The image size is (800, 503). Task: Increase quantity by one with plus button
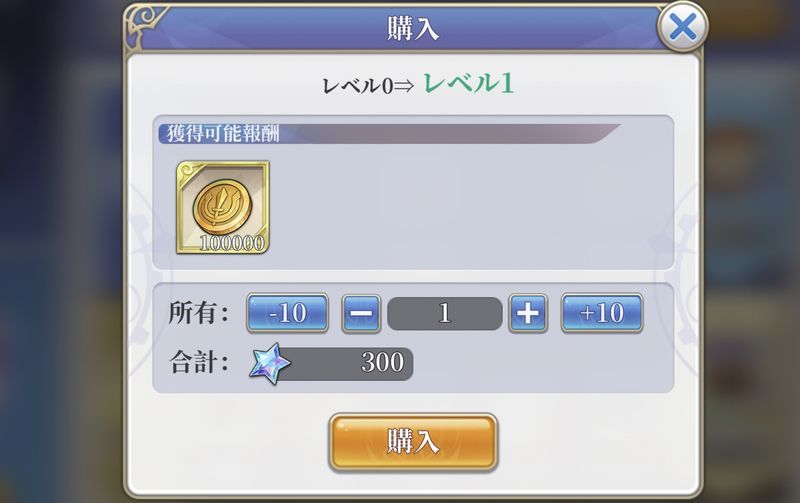(x=528, y=313)
